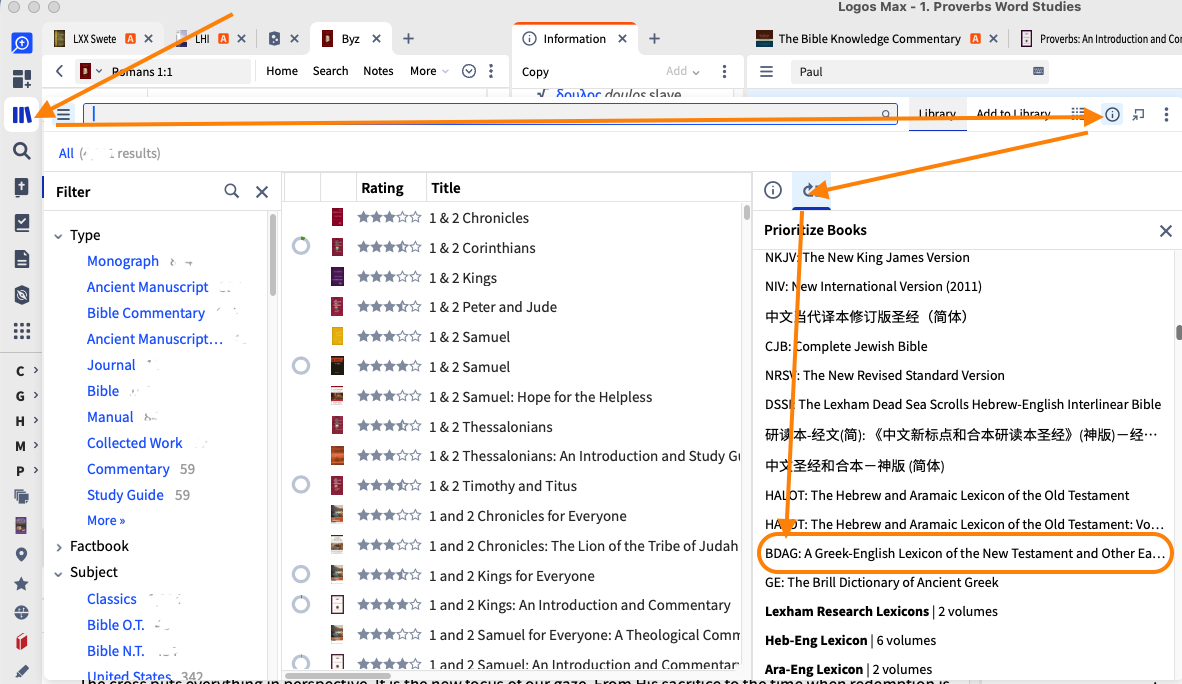Close the Prioritize Books panel

click(1165, 231)
